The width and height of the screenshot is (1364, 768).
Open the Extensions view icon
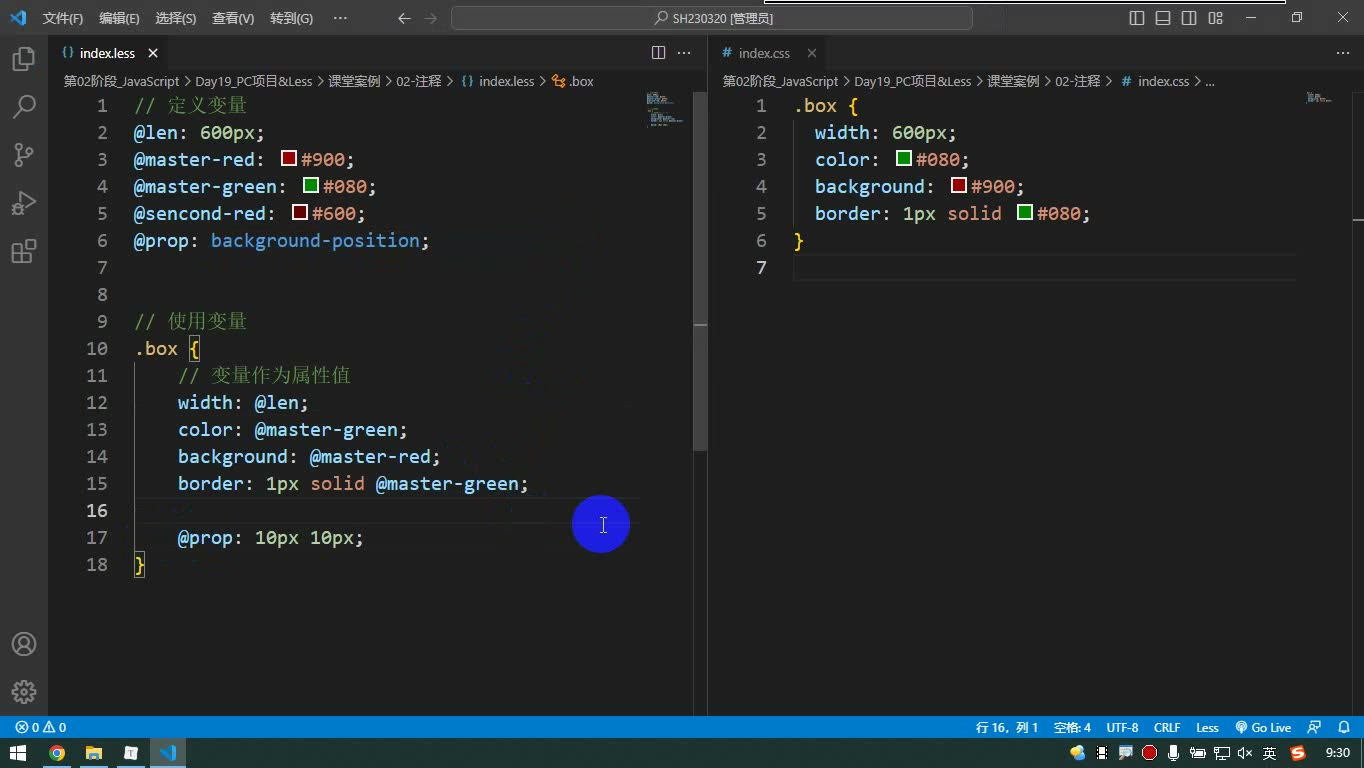24,251
